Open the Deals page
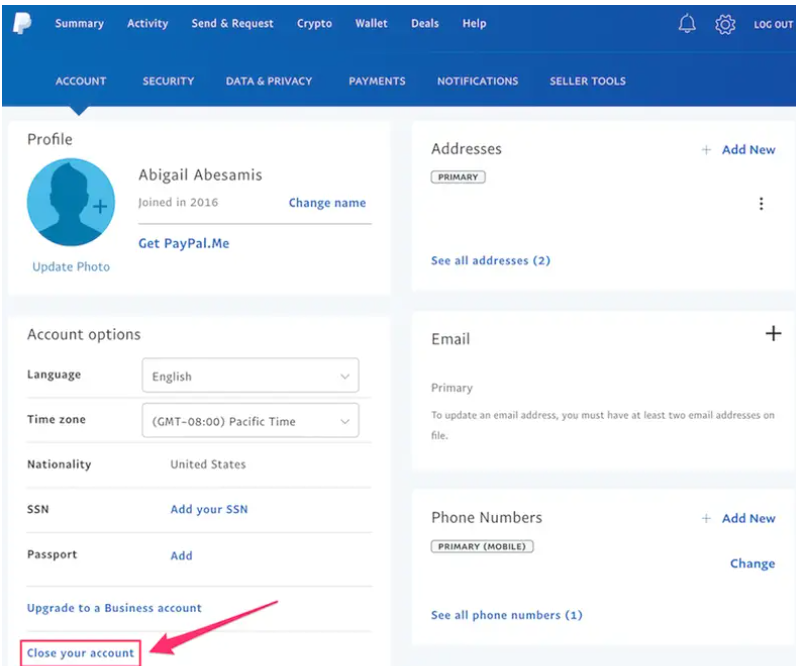 (x=425, y=23)
